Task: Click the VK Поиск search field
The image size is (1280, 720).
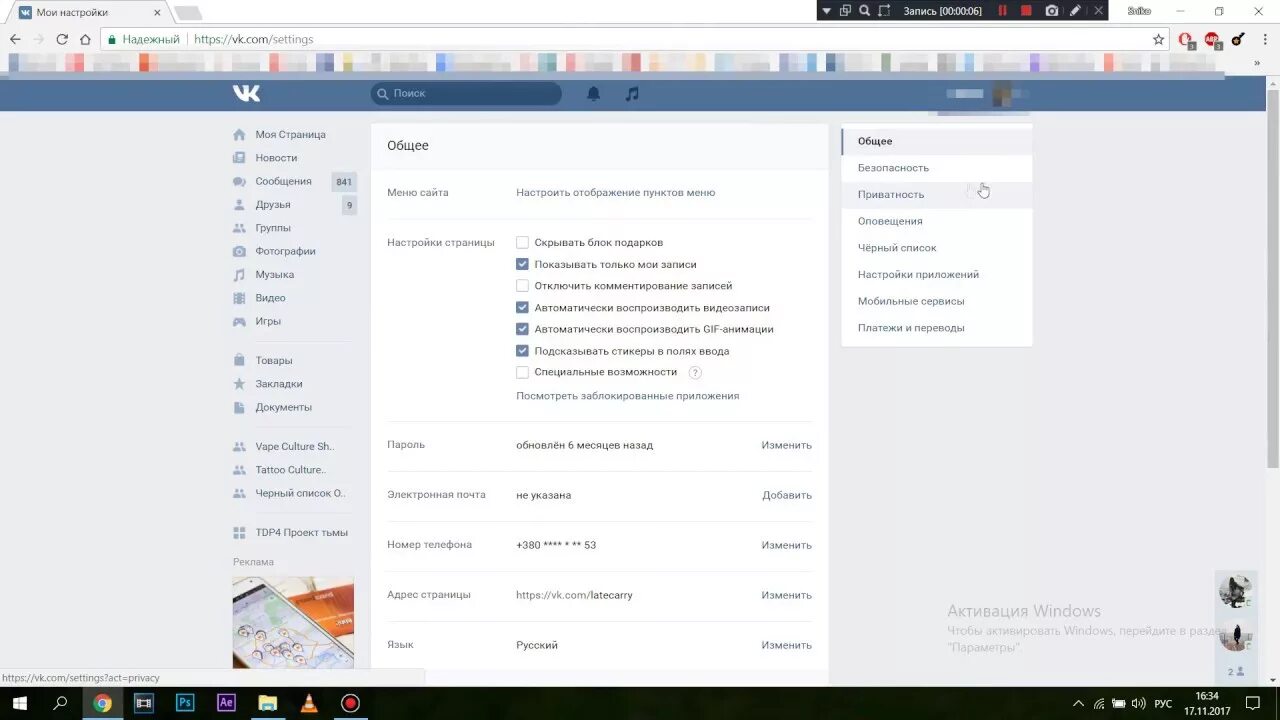Action: [466, 93]
